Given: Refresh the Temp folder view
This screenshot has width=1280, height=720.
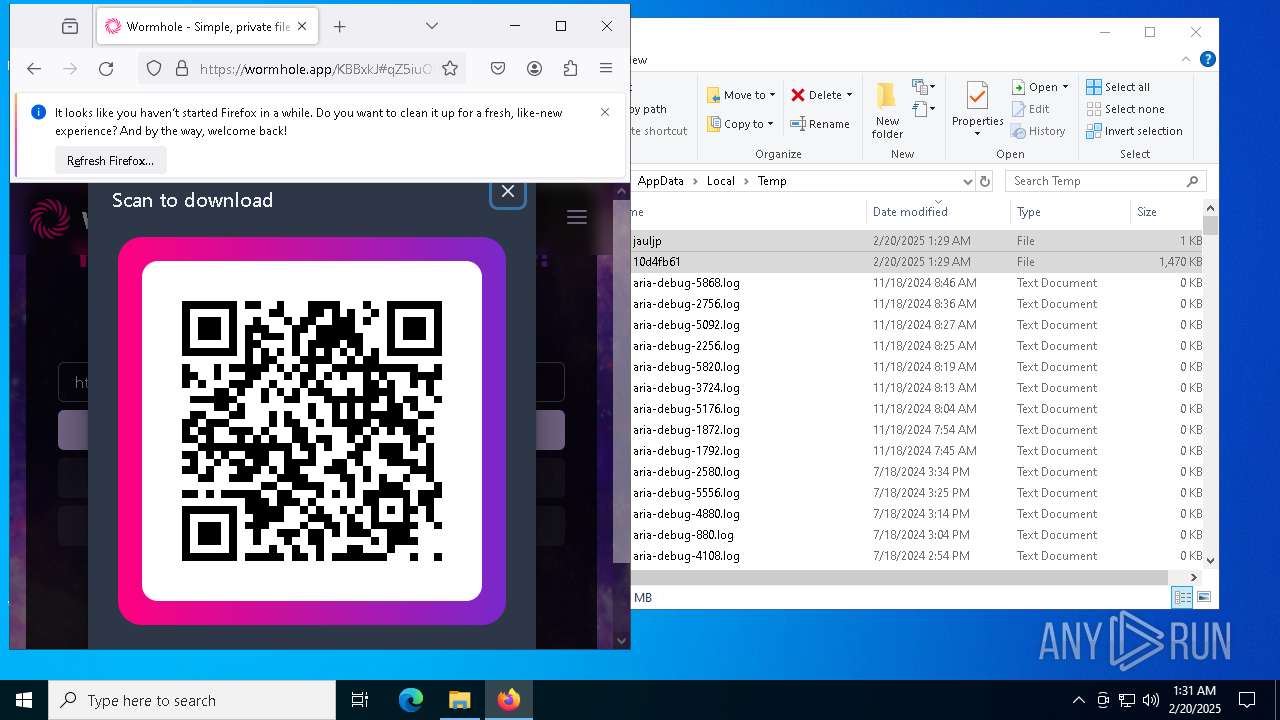Looking at the screenshot, I should 985,181.
